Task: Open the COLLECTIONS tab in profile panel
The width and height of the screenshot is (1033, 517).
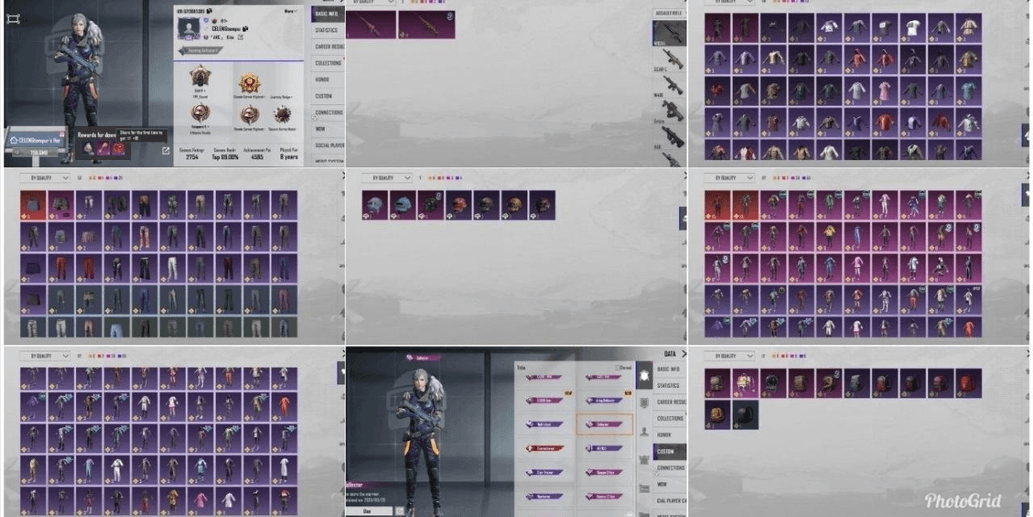Action: 327,63
